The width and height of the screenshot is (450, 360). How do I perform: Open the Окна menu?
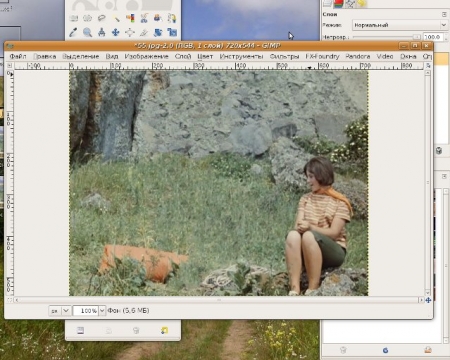pyautogui.click(x=408, y=56)
